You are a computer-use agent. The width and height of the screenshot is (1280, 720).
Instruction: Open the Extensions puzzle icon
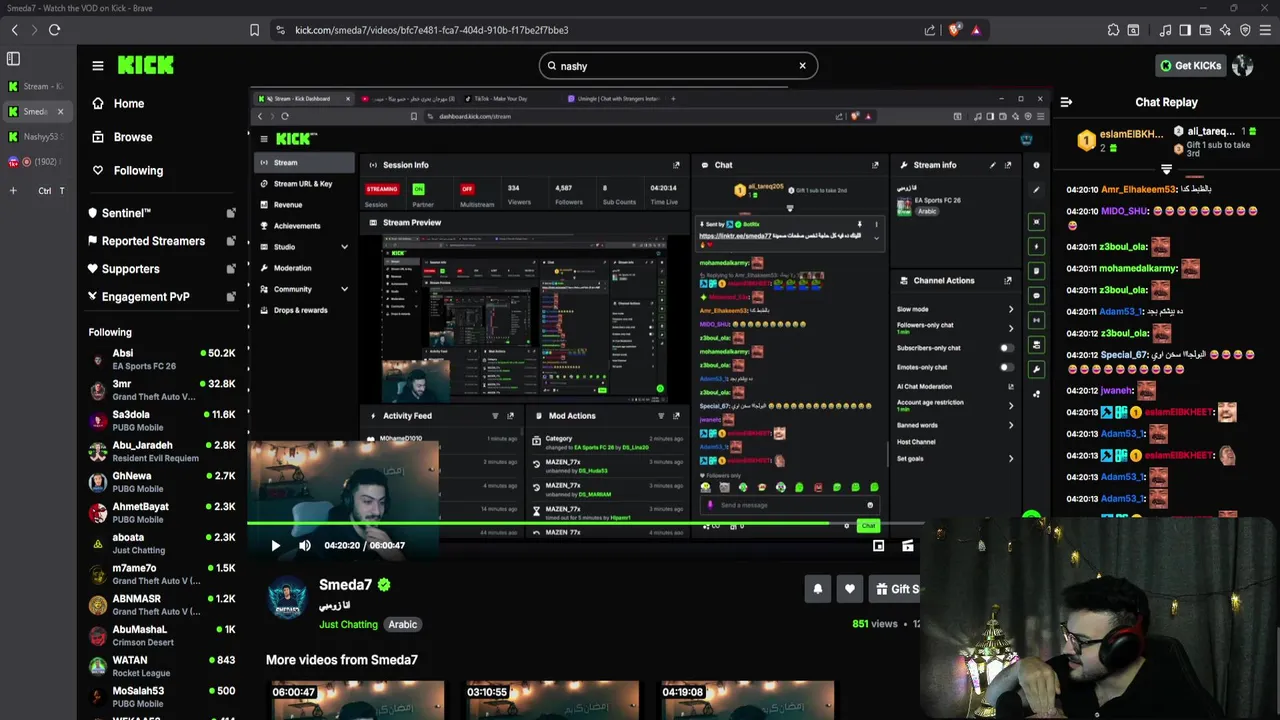click(1113, 30)
